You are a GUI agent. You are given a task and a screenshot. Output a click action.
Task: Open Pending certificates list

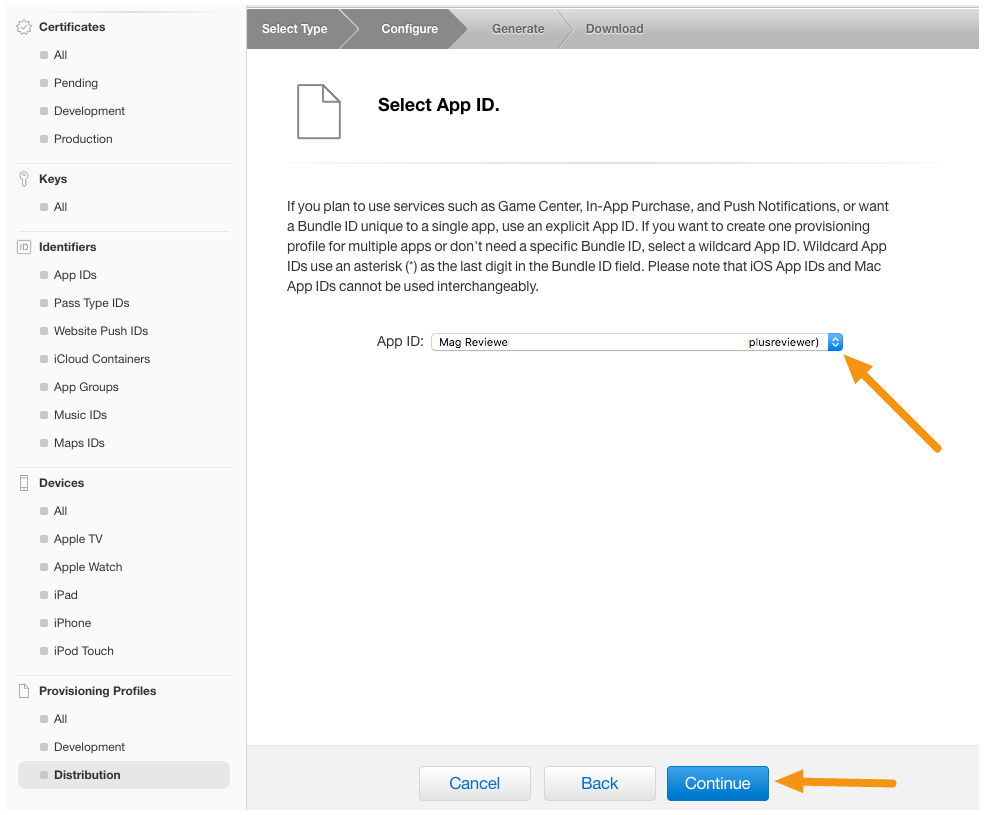click(x=76, y=83)
